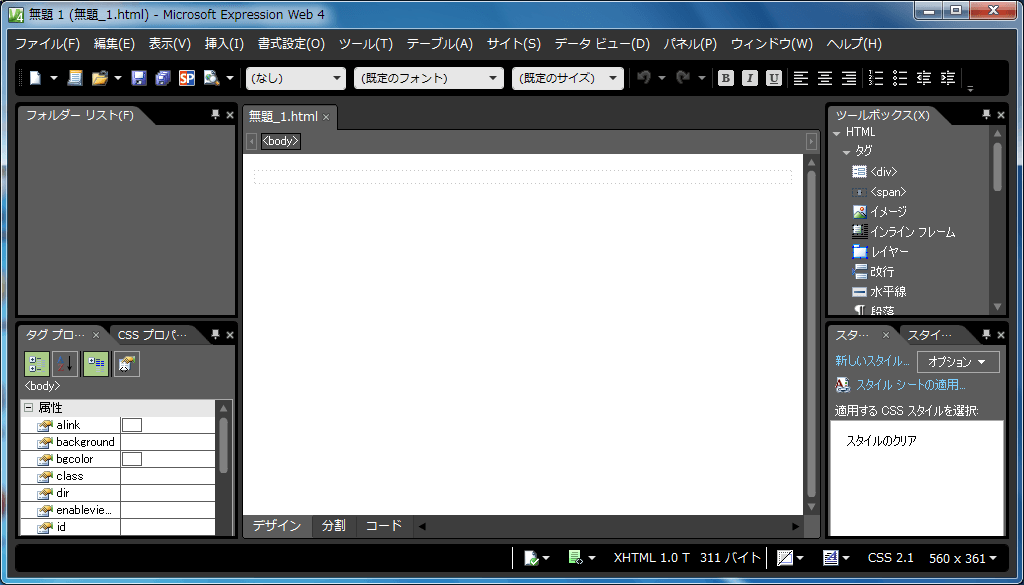Expand the Open folder dropdown arrow
The width and height of the screenshot is (1024, 585).
118,78
